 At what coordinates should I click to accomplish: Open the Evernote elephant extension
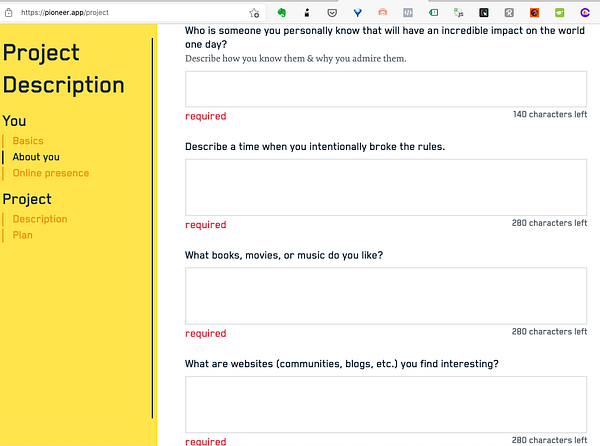(282, 13)
